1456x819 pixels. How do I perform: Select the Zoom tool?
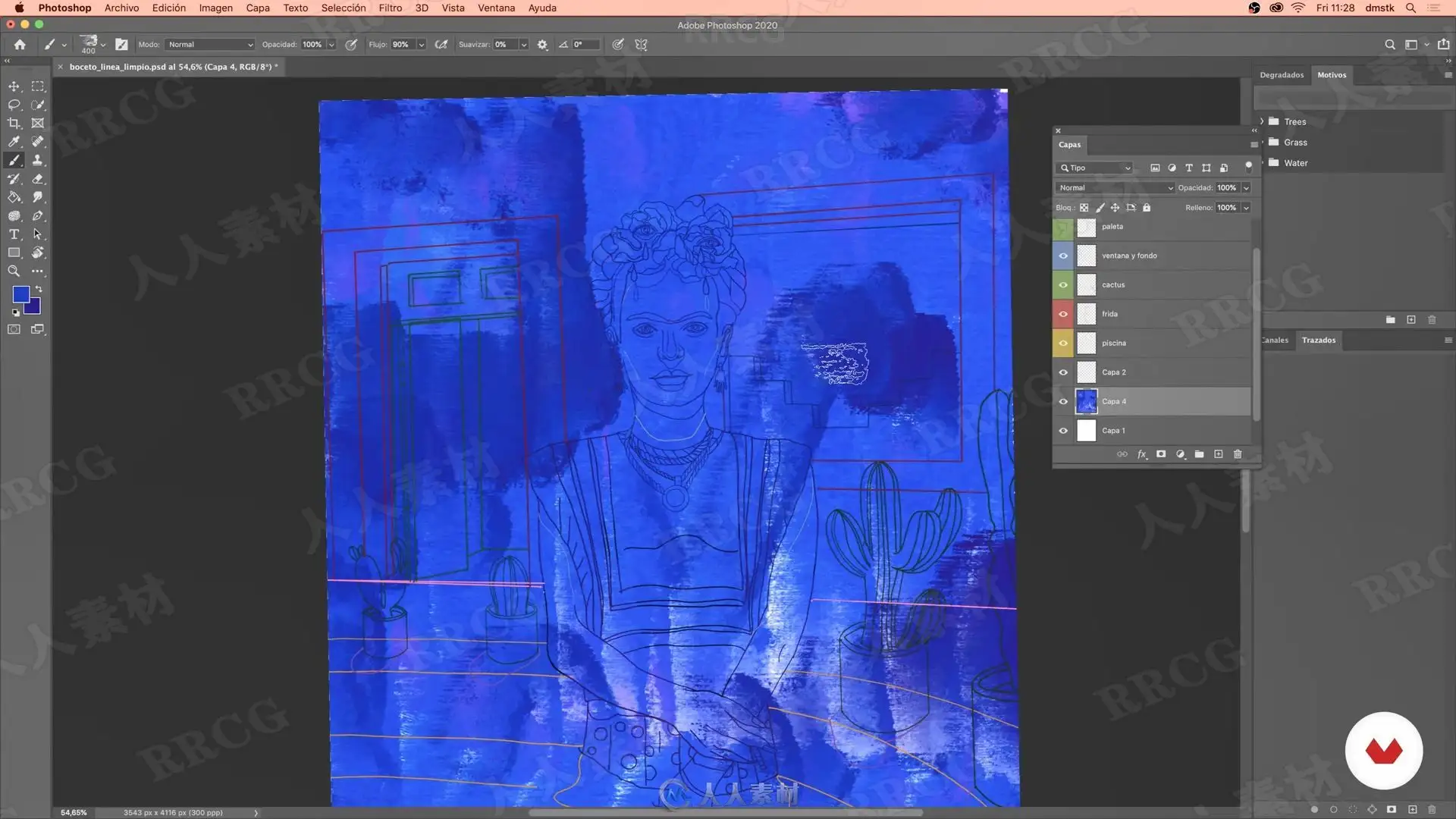14,271
